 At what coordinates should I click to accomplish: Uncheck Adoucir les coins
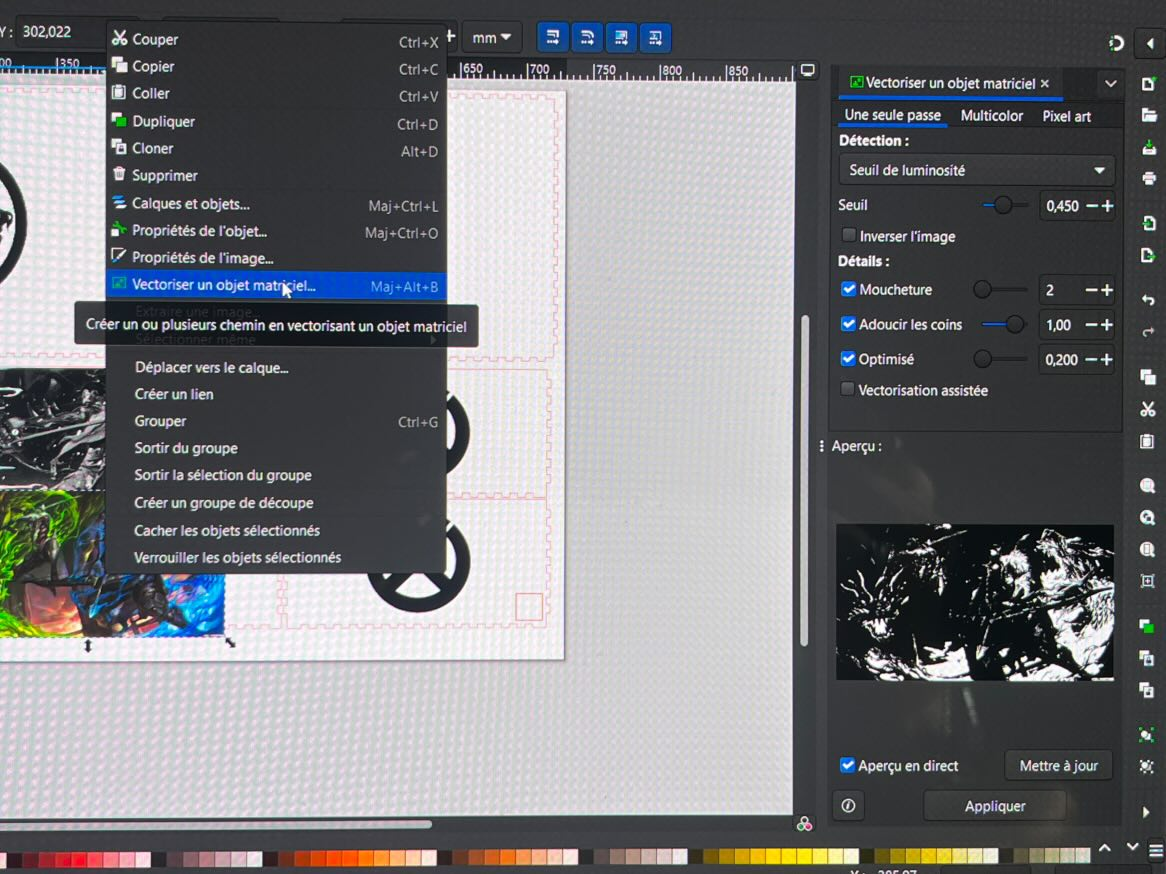(x=848, y=324)
